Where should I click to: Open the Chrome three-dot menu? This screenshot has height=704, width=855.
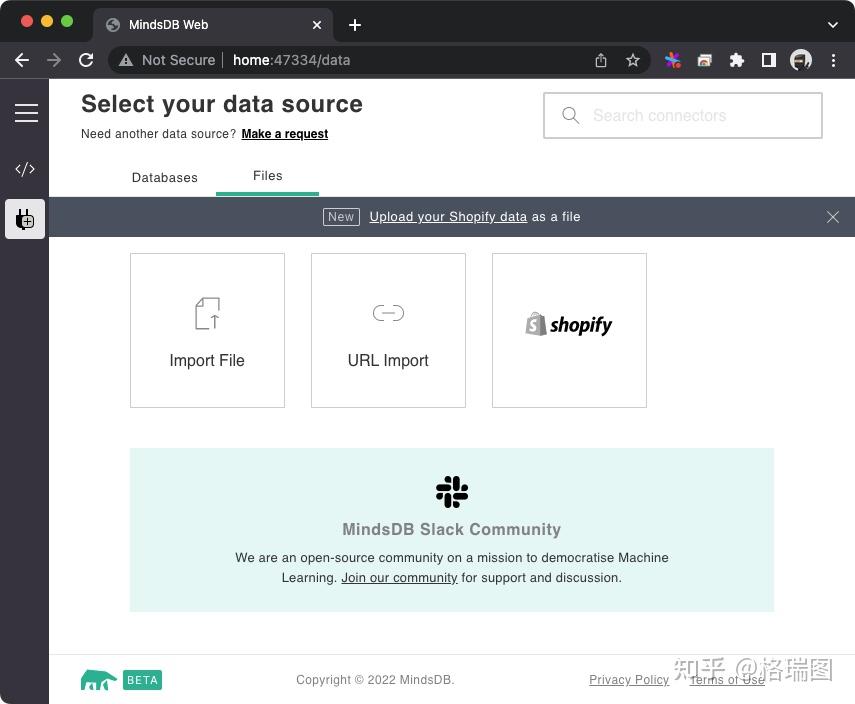pos(833,60)
